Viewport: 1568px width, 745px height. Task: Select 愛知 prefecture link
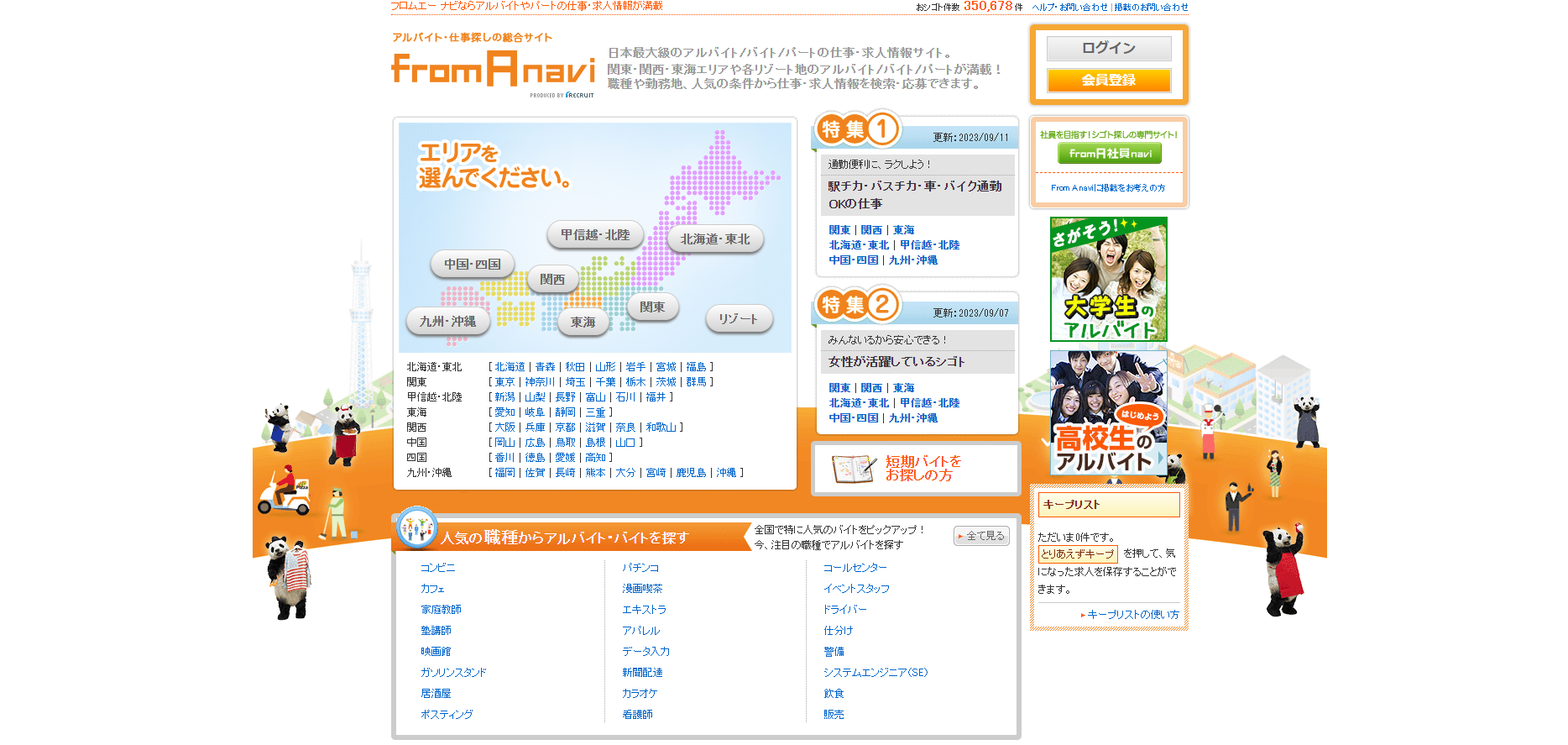coord(504,412)
